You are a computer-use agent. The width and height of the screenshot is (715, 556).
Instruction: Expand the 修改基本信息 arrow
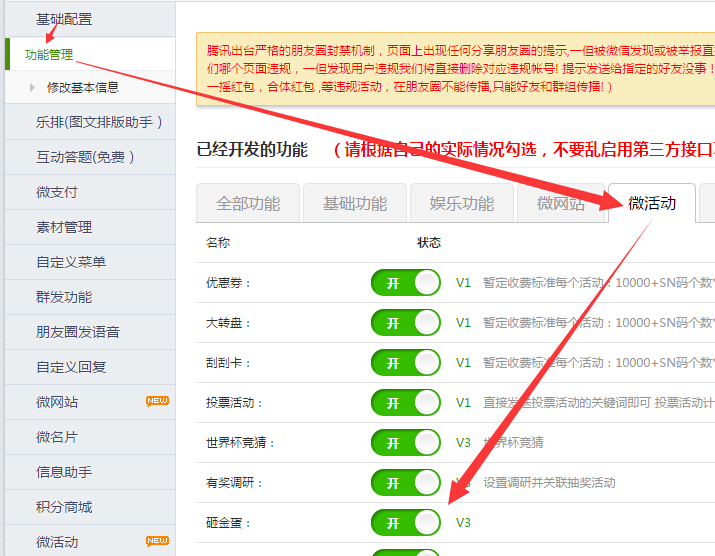[x=33, y=88]
